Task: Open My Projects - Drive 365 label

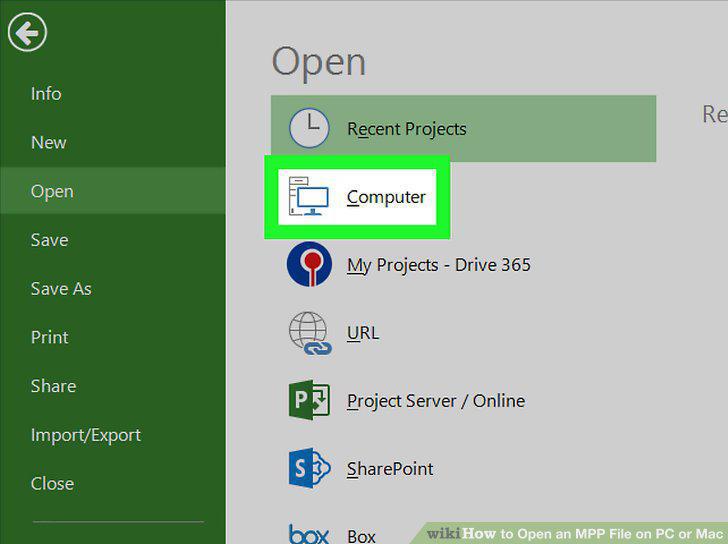Action: click(439, 266)
